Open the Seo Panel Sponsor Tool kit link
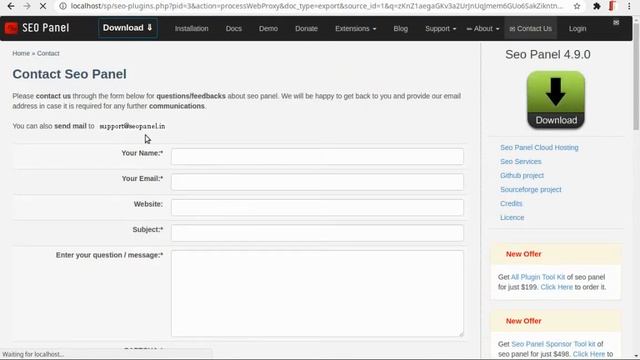 [553, 344]
